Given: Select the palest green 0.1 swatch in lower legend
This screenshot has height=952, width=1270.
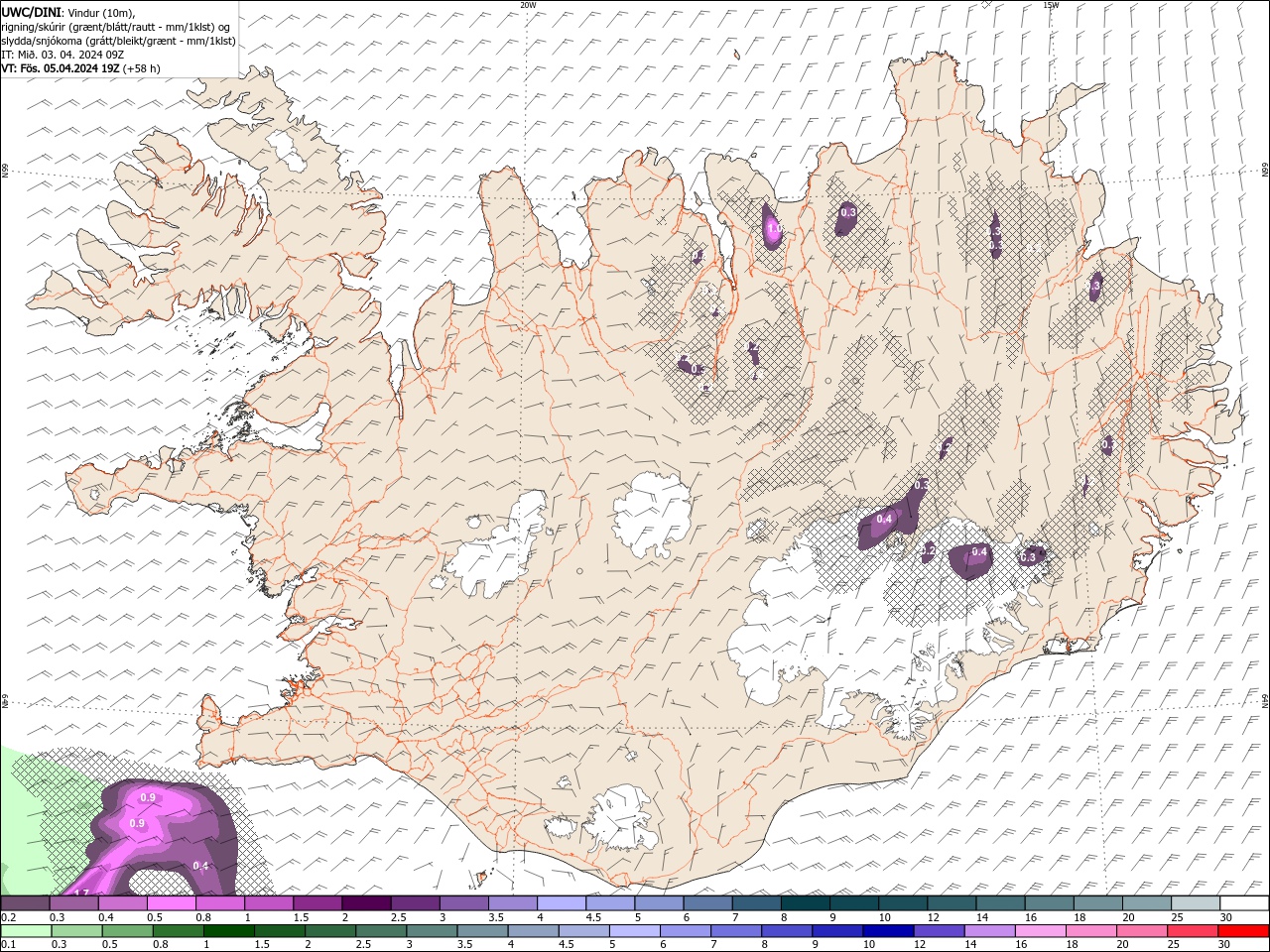Looking at the screenshot, I should click(26, 931).
